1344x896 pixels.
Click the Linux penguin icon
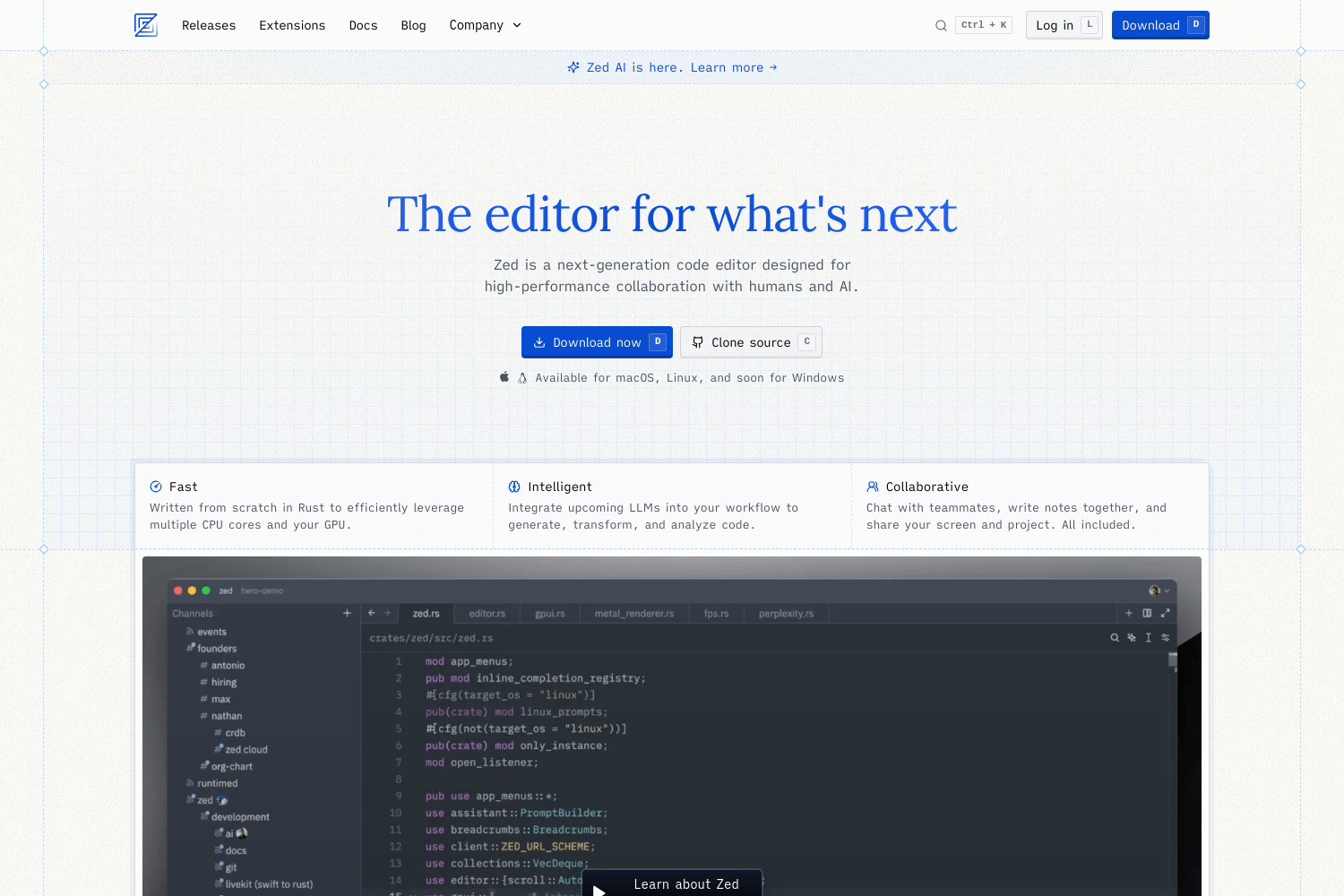point(522,378)
